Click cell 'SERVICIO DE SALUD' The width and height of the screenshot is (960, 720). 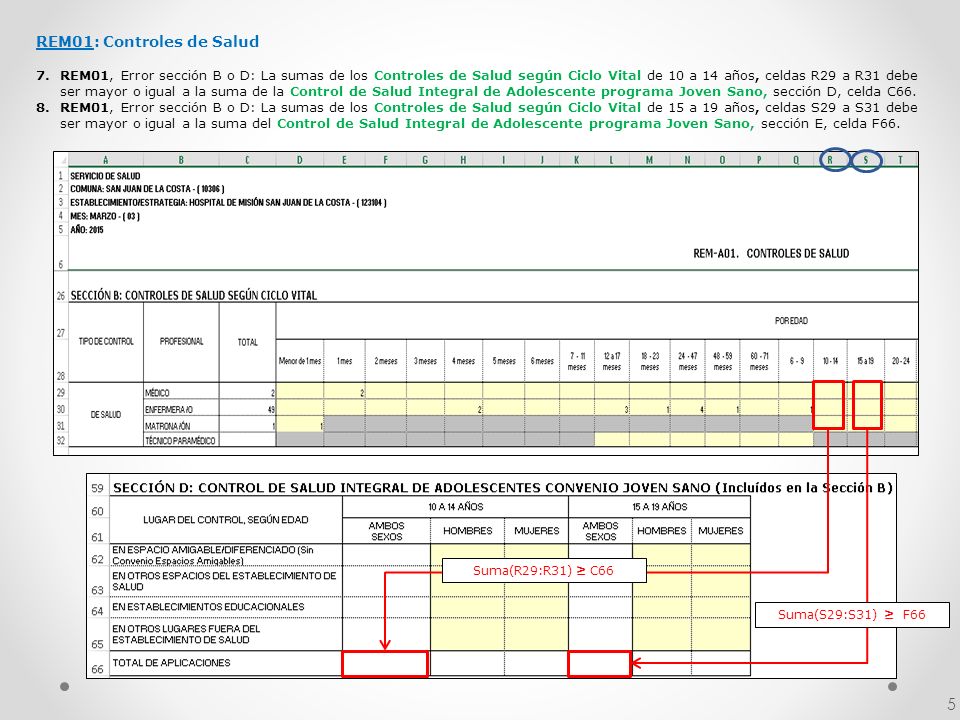pos(105,176)
